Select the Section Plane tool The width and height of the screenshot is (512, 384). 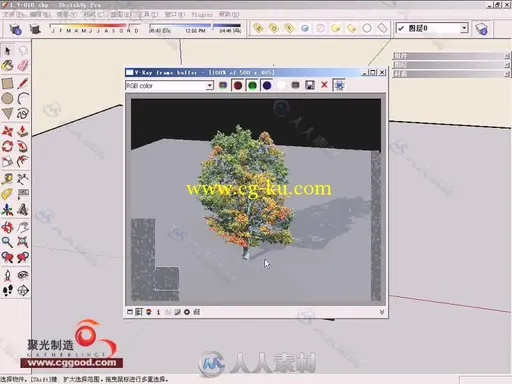click(23, 290)
